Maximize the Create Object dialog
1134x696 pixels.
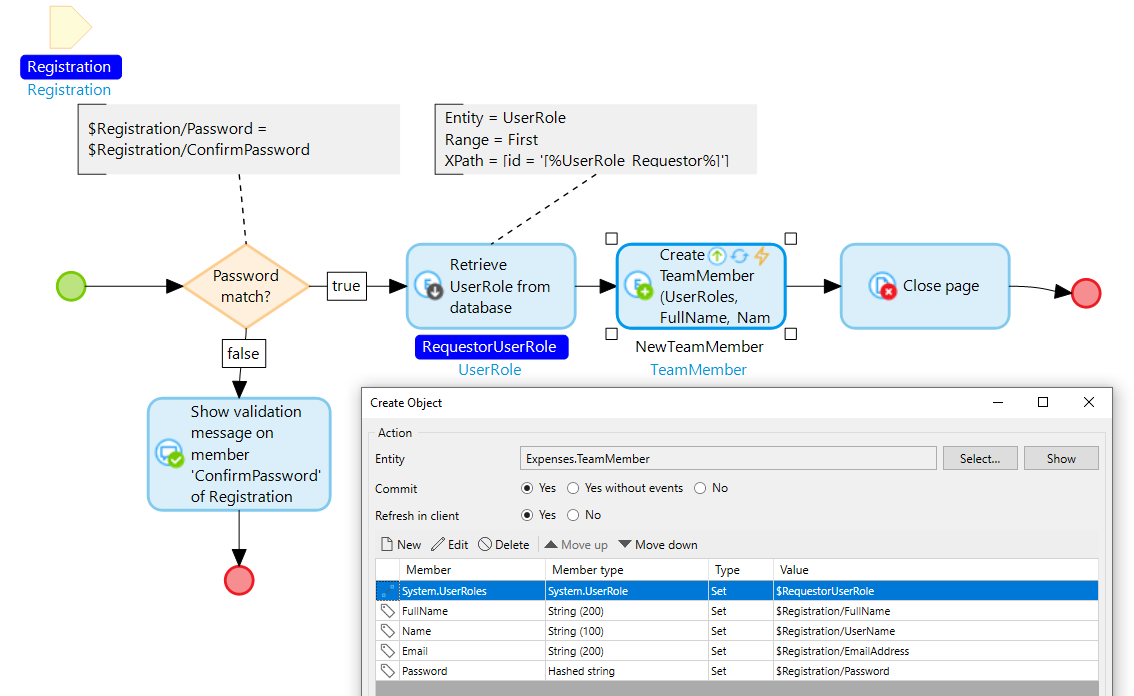point(1043,402)
